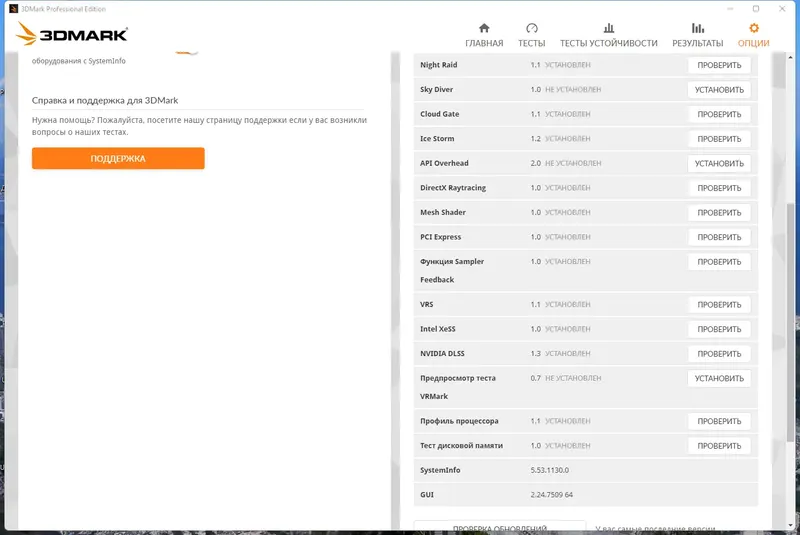
Task: Click the GUI version 2.24.7509 64
Action: [552, 495]
